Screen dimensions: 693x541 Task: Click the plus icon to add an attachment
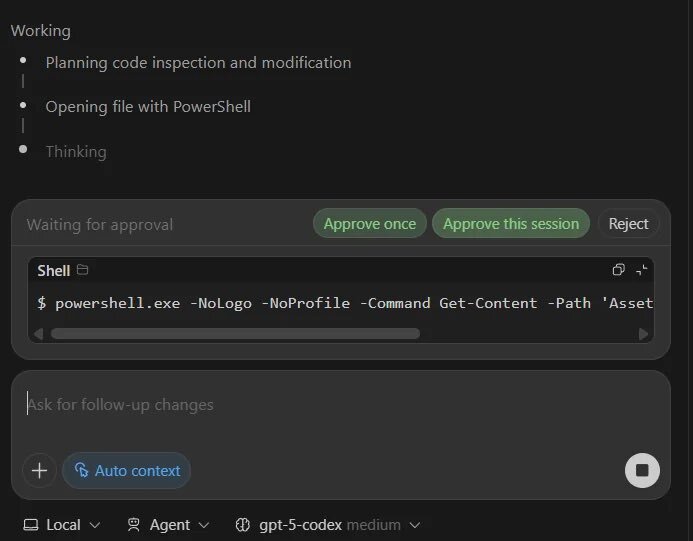point(39,470)
